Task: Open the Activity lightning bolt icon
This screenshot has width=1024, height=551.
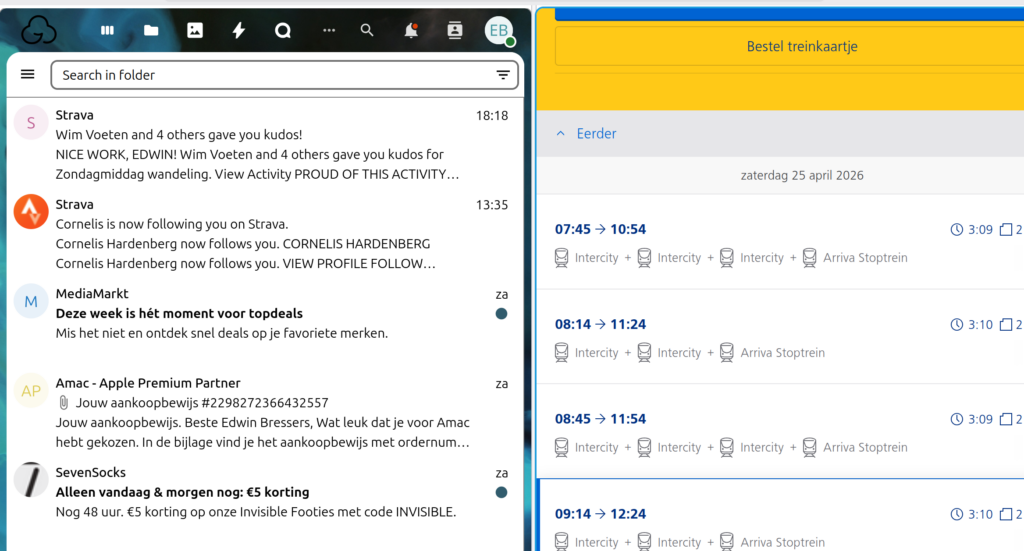Action: point(239,30)
